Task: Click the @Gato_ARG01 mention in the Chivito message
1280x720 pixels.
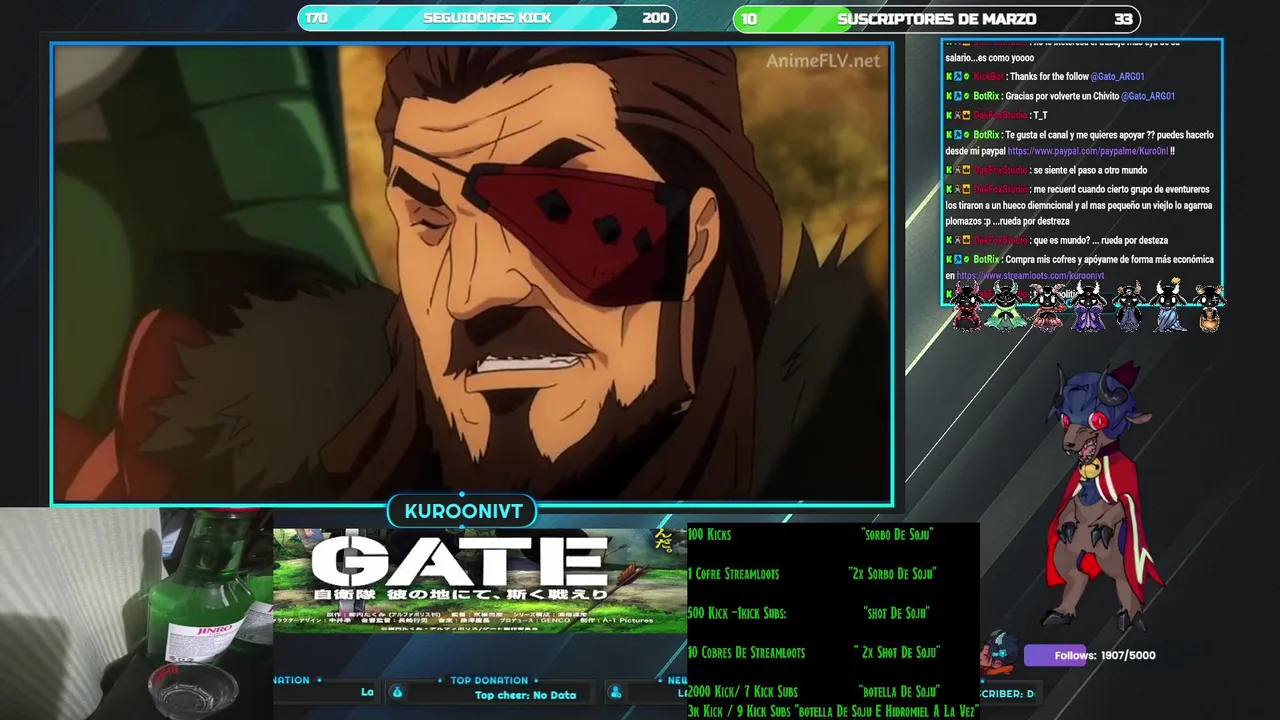Action: [x=1148, y=96]
